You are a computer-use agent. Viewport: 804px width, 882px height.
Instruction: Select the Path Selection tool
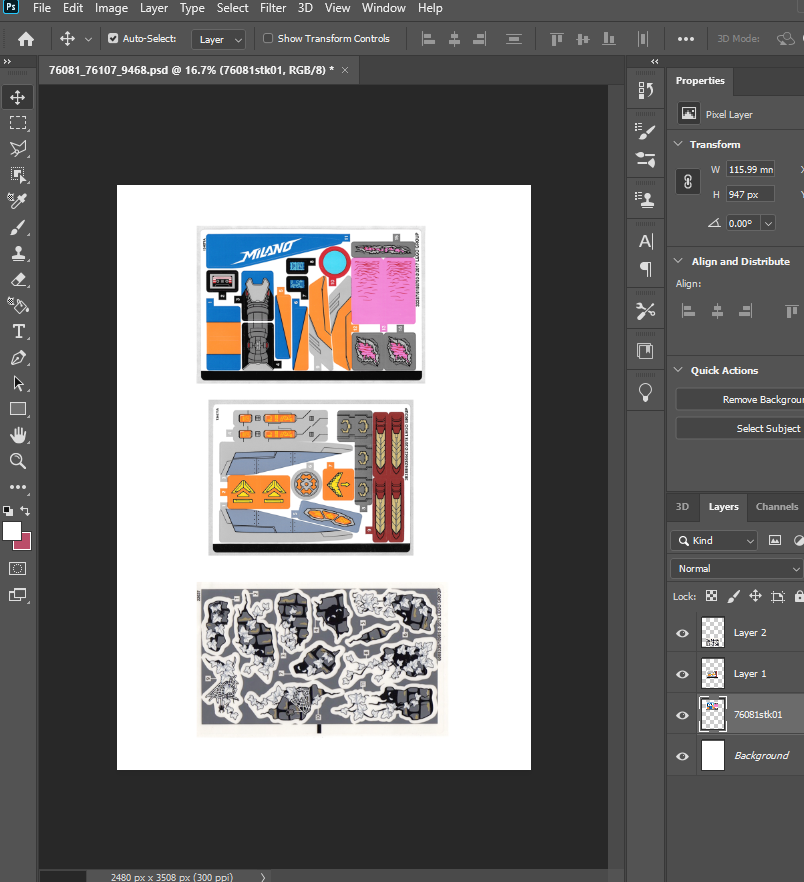[x=17, y=384]
